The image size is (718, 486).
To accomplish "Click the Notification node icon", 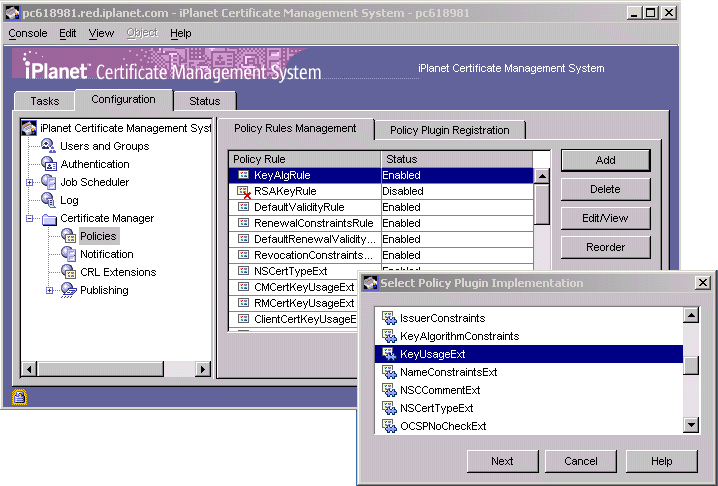I will [69, 254].
